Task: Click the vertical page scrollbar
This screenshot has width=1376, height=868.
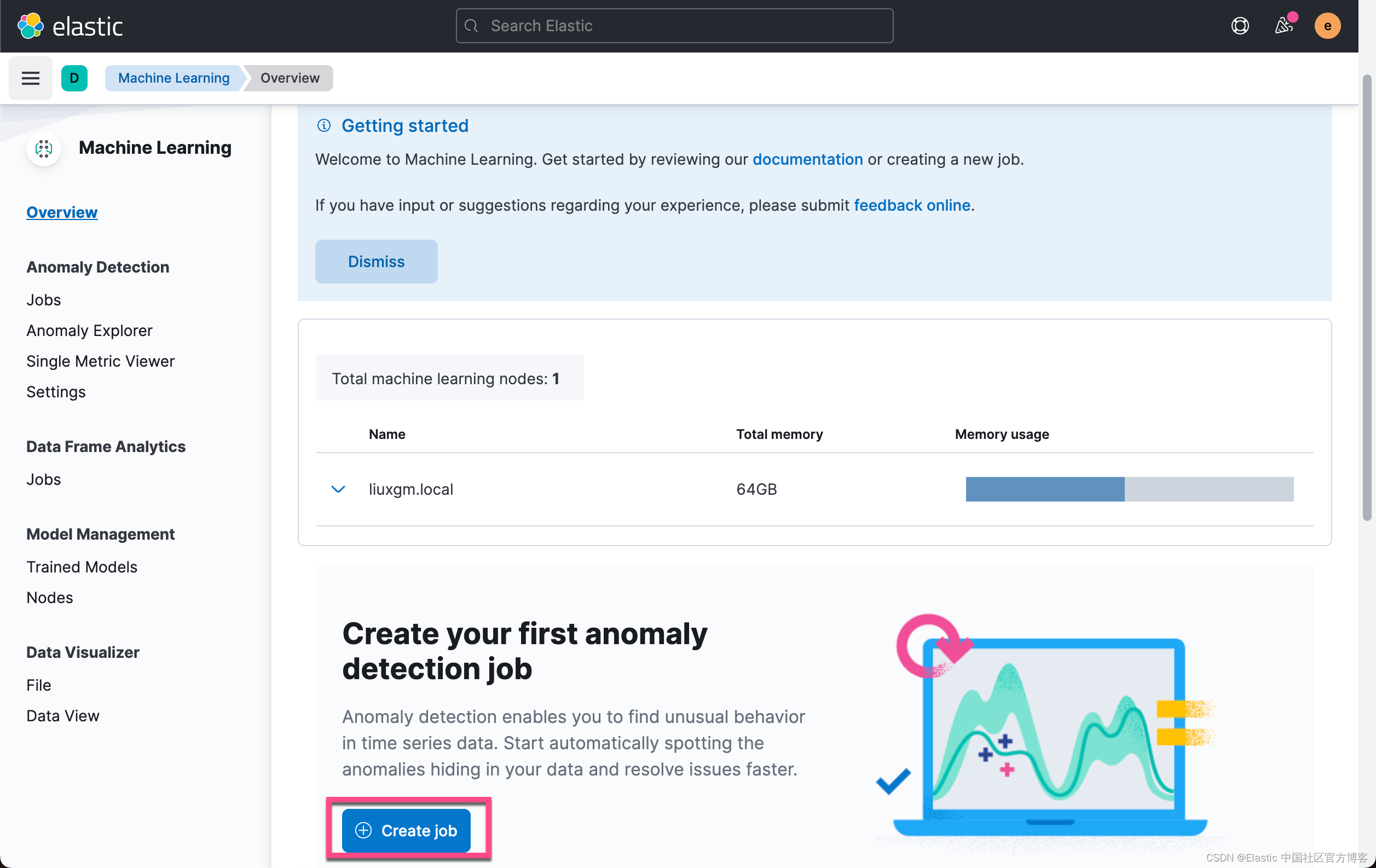Action: tap(1367, 297)
